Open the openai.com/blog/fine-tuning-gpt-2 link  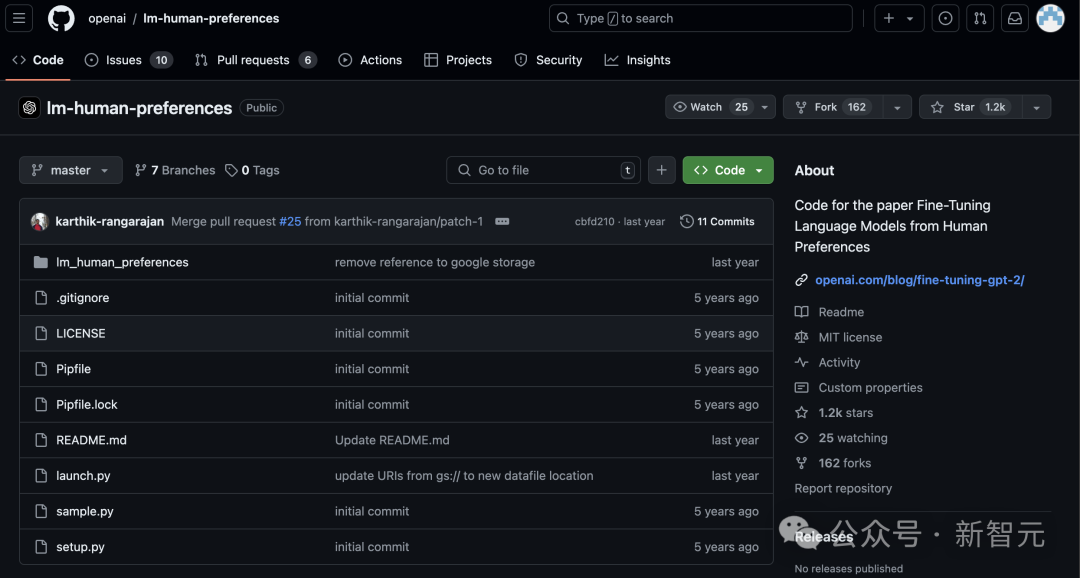click(919, 280)
